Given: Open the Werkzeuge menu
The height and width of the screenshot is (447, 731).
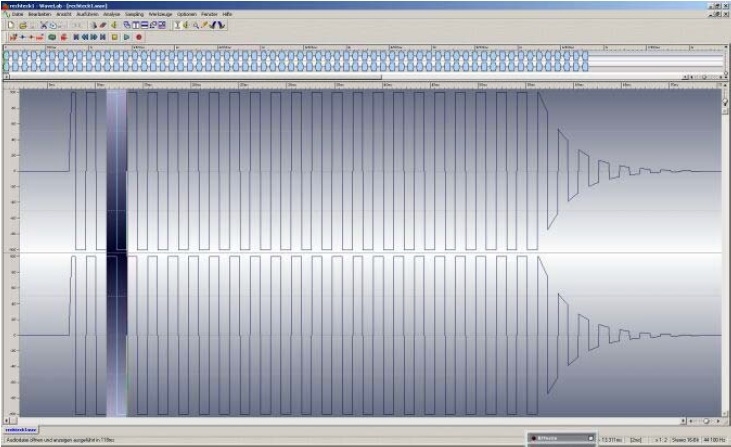Looking at the screenshot, I should tap(160, 14).
